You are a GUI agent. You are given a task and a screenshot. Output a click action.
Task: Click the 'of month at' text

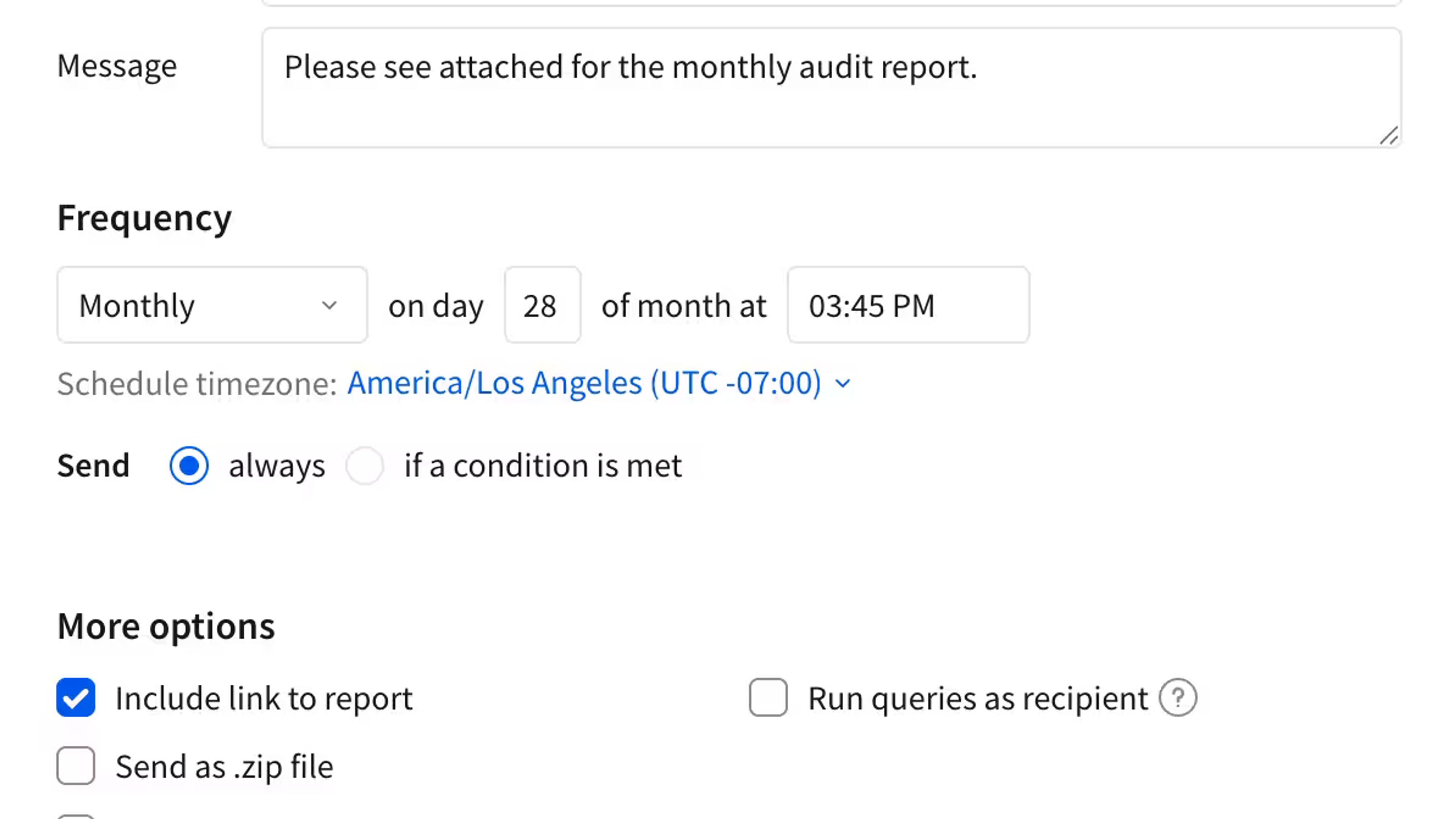point(683,306)
